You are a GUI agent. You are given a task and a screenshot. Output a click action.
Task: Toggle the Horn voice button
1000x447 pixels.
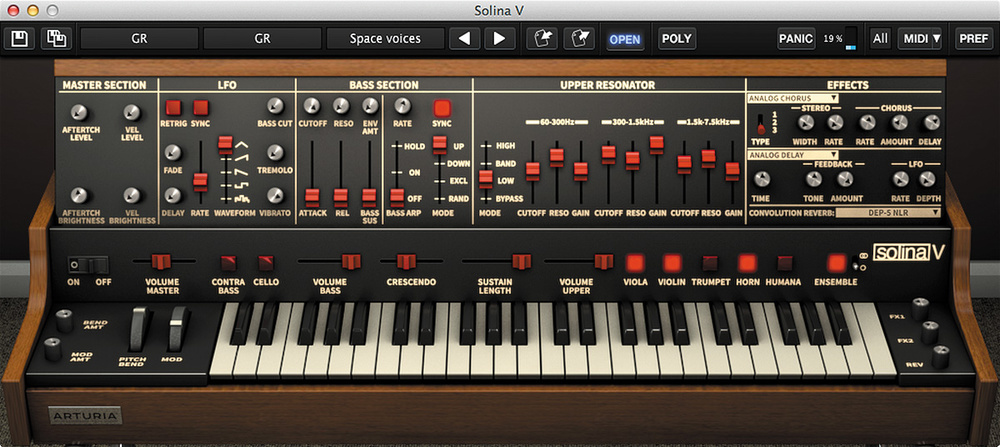coord(747,263)
